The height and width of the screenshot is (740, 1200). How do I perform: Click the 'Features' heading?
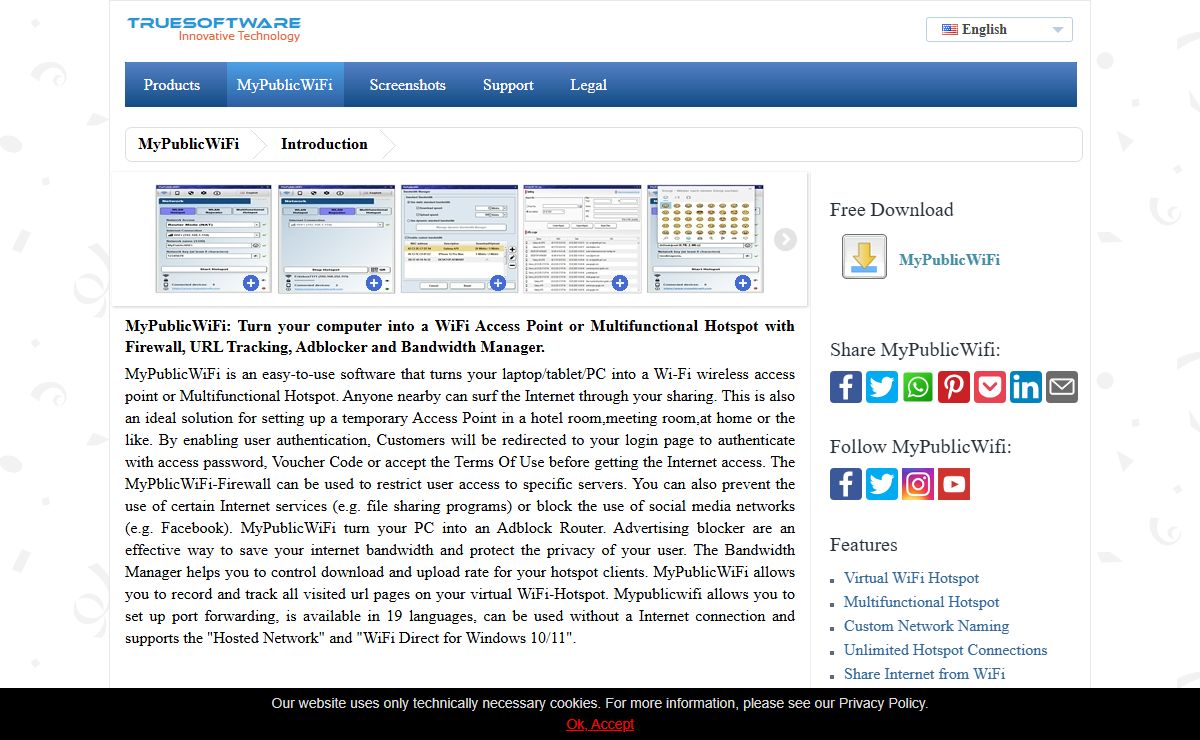pyautogui.click(x=863, y=545)
